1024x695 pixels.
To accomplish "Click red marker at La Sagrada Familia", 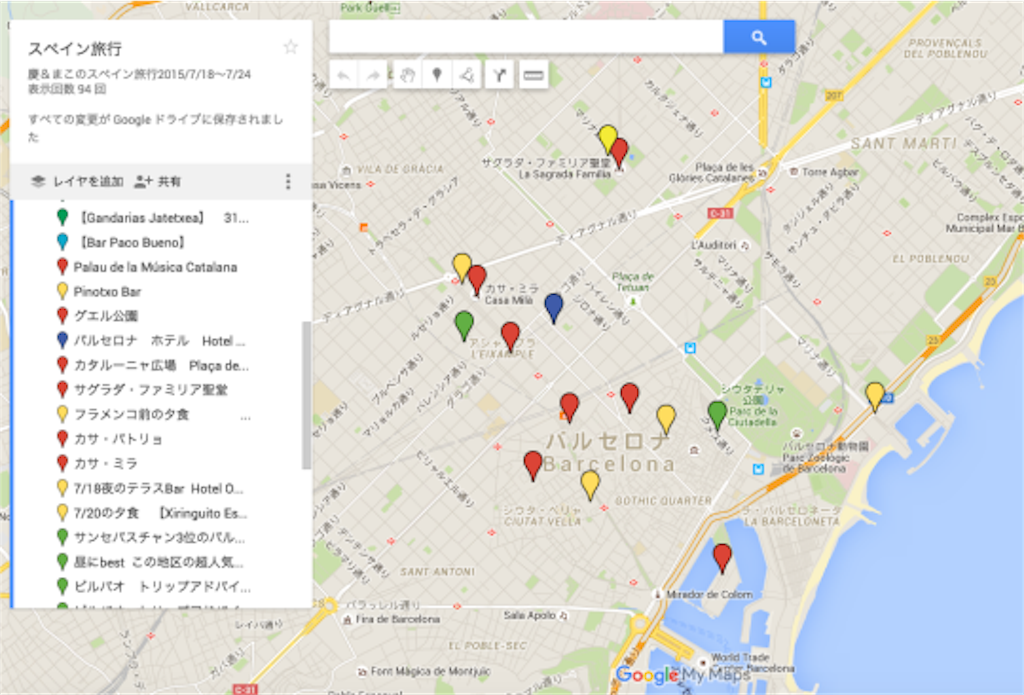I will pyautogui.click(x=620, y=153).
